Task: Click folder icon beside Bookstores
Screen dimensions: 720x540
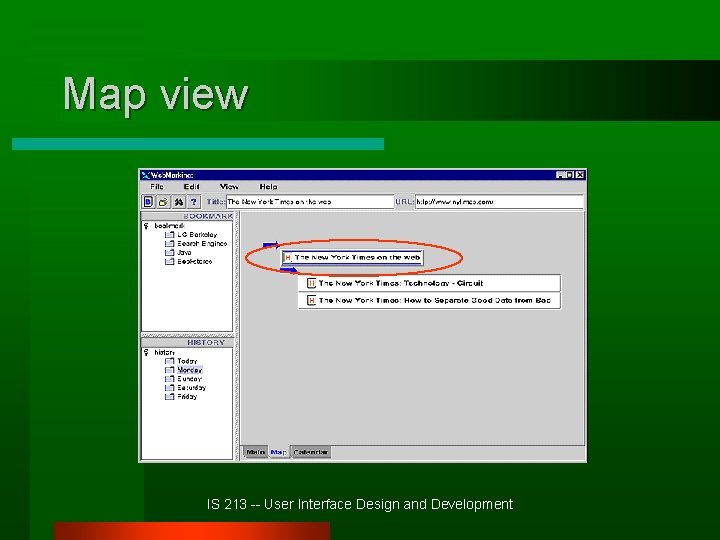Action: click(x=169, y=262)
